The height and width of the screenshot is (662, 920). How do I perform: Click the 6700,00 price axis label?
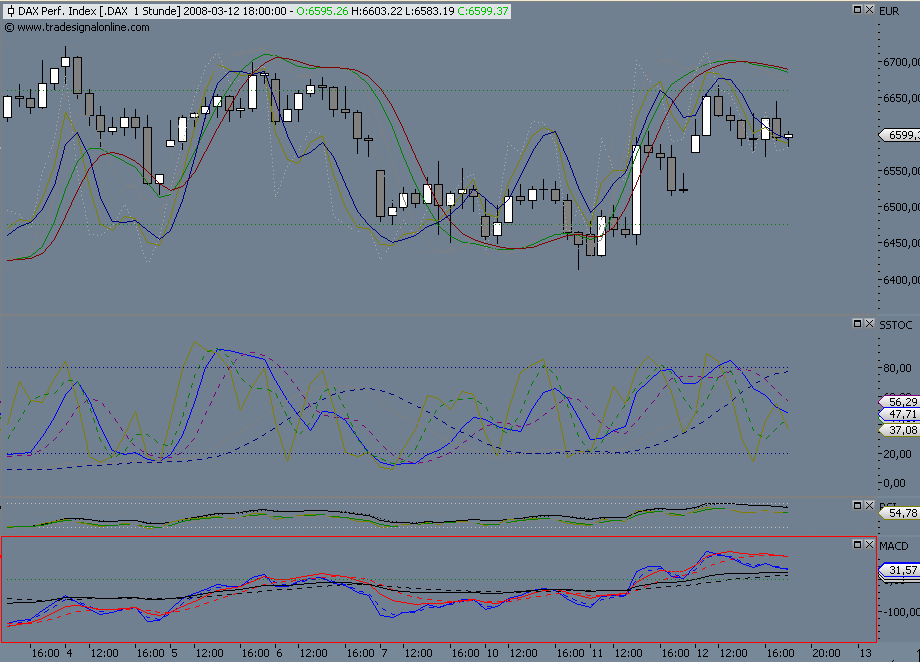coord(901,62)
